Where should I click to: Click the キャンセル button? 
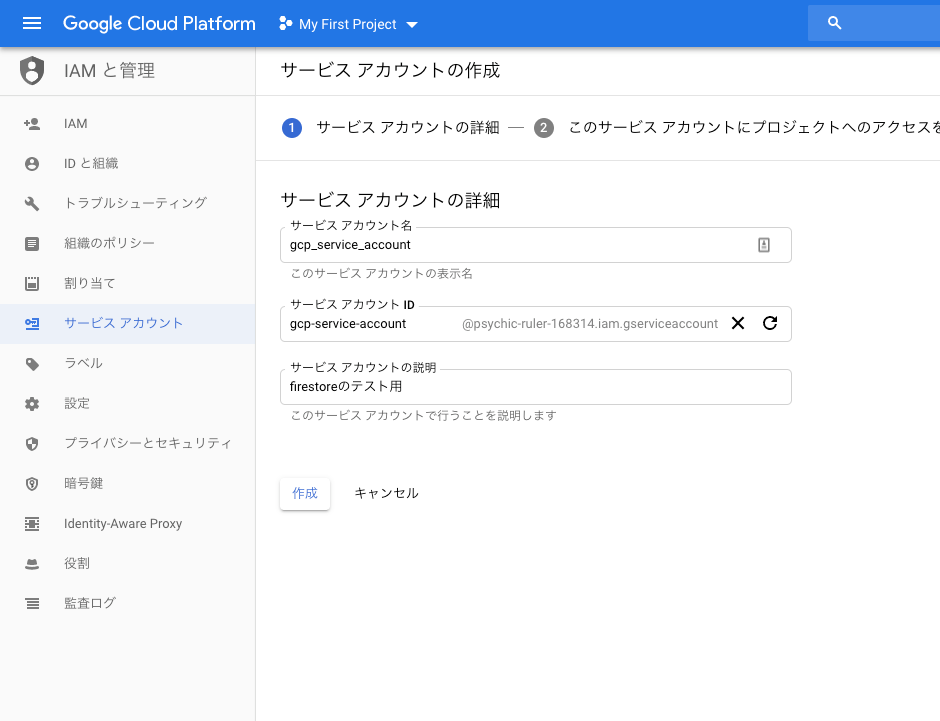(x=386, y=493)
